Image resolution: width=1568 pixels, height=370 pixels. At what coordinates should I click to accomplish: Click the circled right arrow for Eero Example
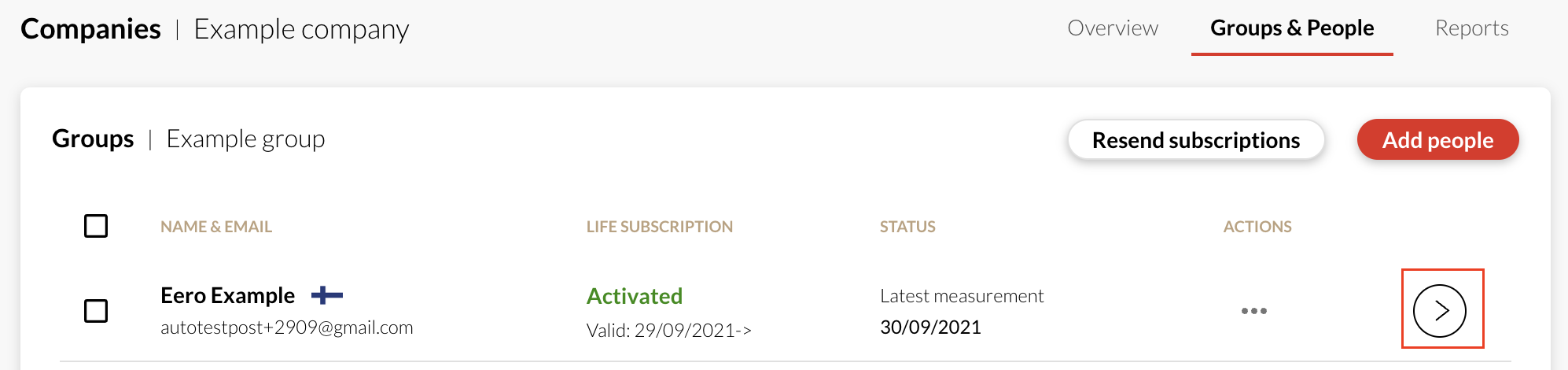[1439, 311]
